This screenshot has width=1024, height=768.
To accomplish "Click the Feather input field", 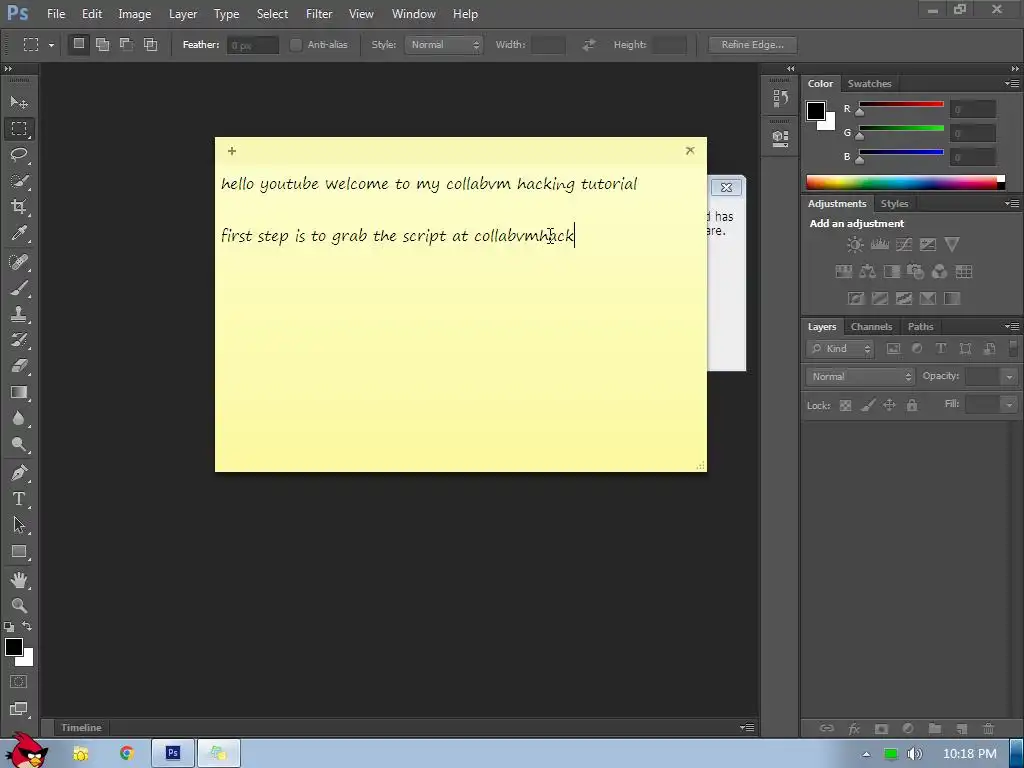I will click(x=253, y=45).
